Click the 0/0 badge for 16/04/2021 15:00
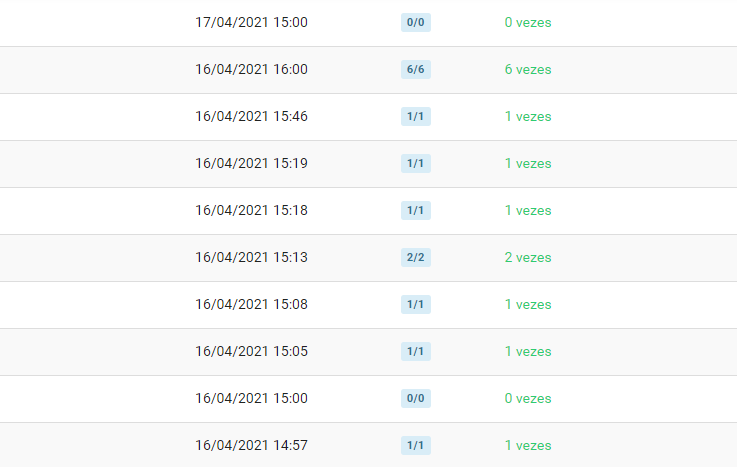 coord(416,398)
